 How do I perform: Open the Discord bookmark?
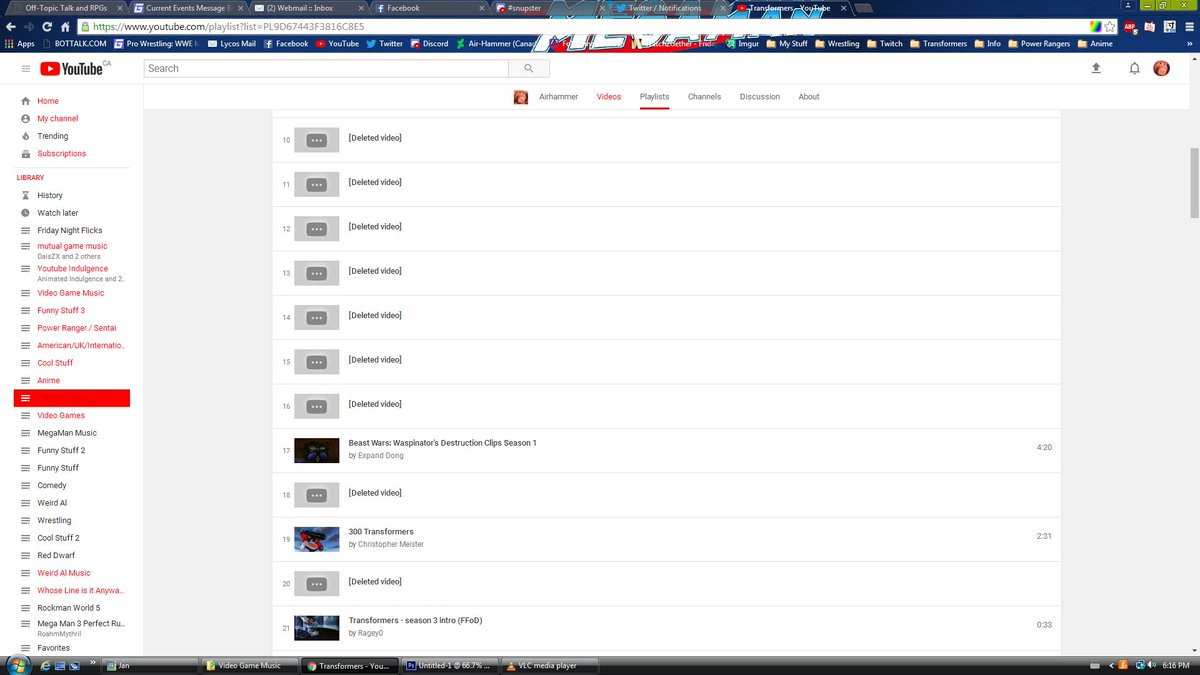coord(428,44)
